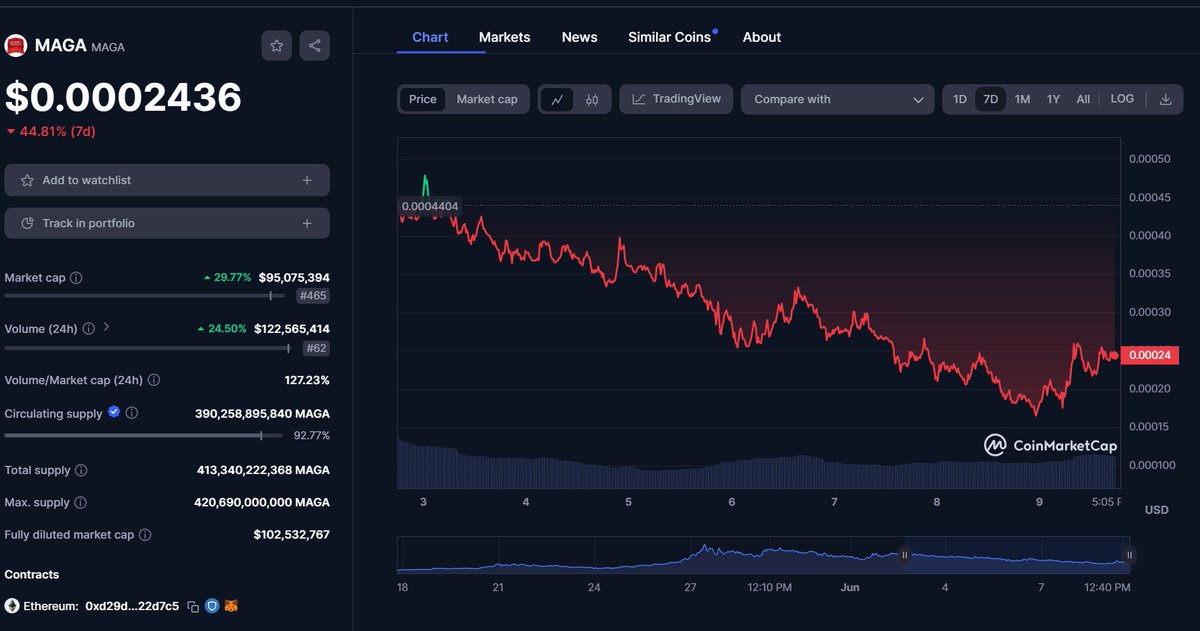Click right handle of range slider
This screenshot has height=631, width=1200.
1129,554
